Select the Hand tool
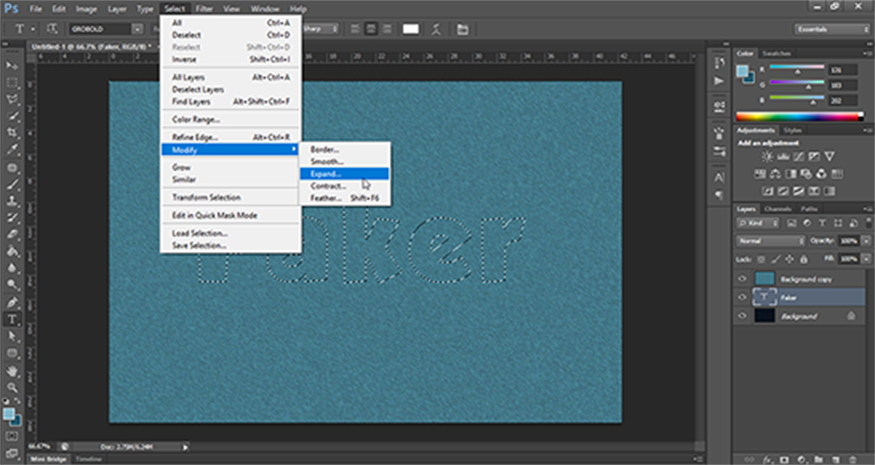Viewport: 875px width, 465px height. click(12, 371)
